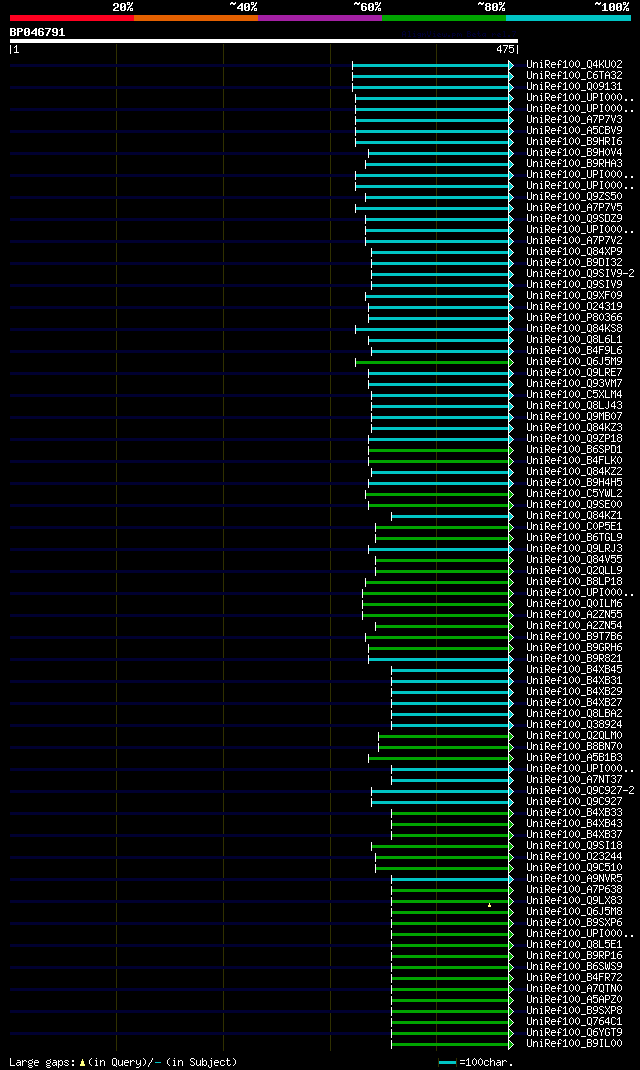The image size is (640, 1070).
Task: Open hit UniRef100_B9HRI6
Action: pos(574,141)
